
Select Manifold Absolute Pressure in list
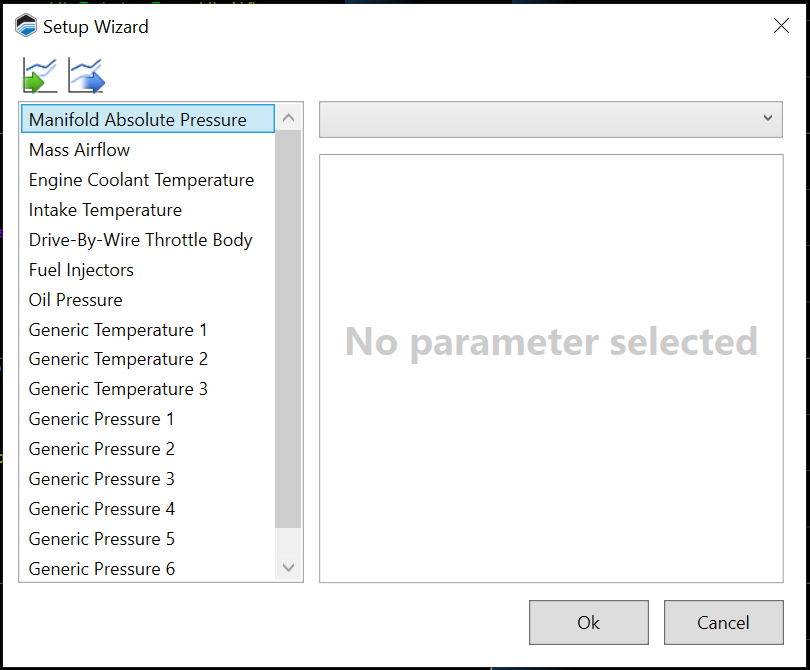(x=137, y=120)
